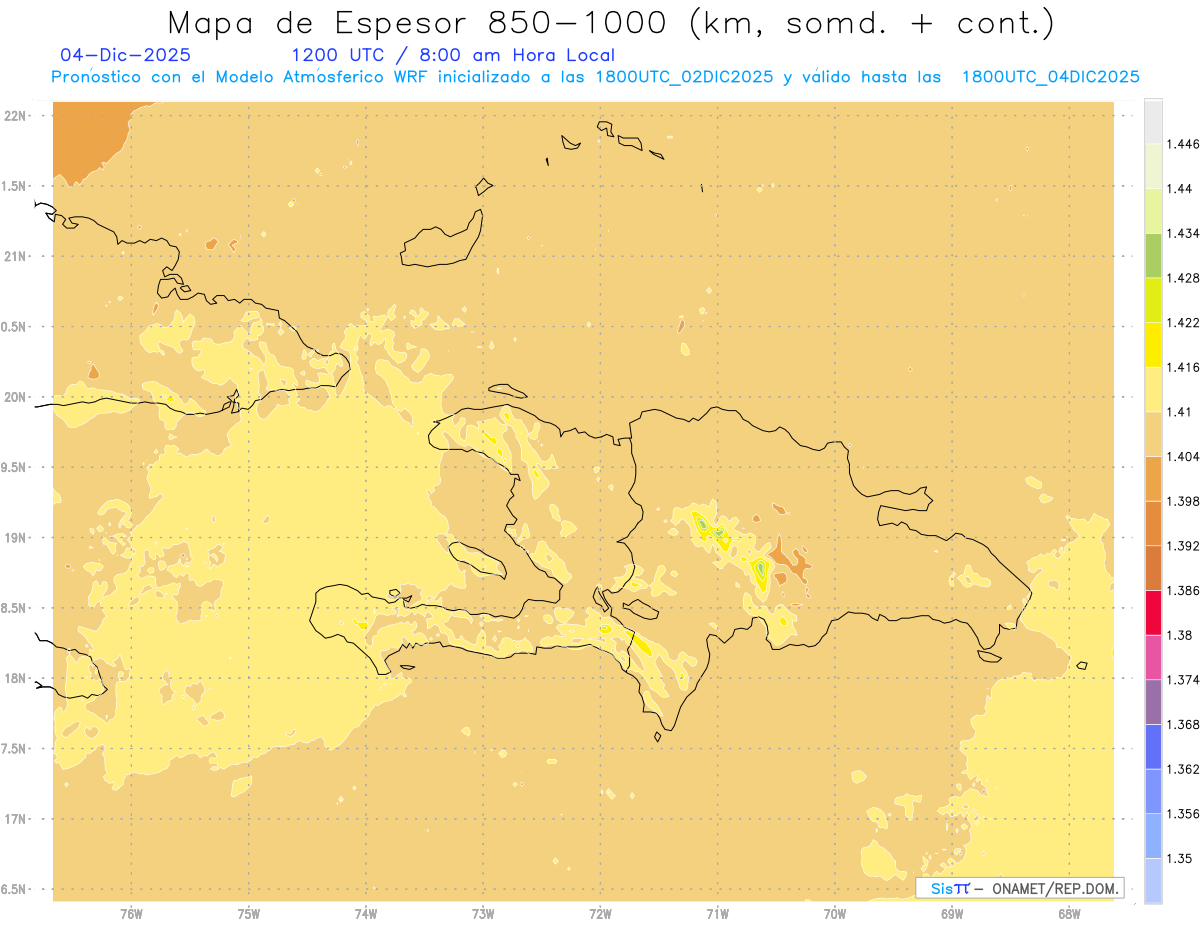Click the '1.44' colorbar value
The width and height of the screenshot is (1200, 927).
coord(1179,188)
